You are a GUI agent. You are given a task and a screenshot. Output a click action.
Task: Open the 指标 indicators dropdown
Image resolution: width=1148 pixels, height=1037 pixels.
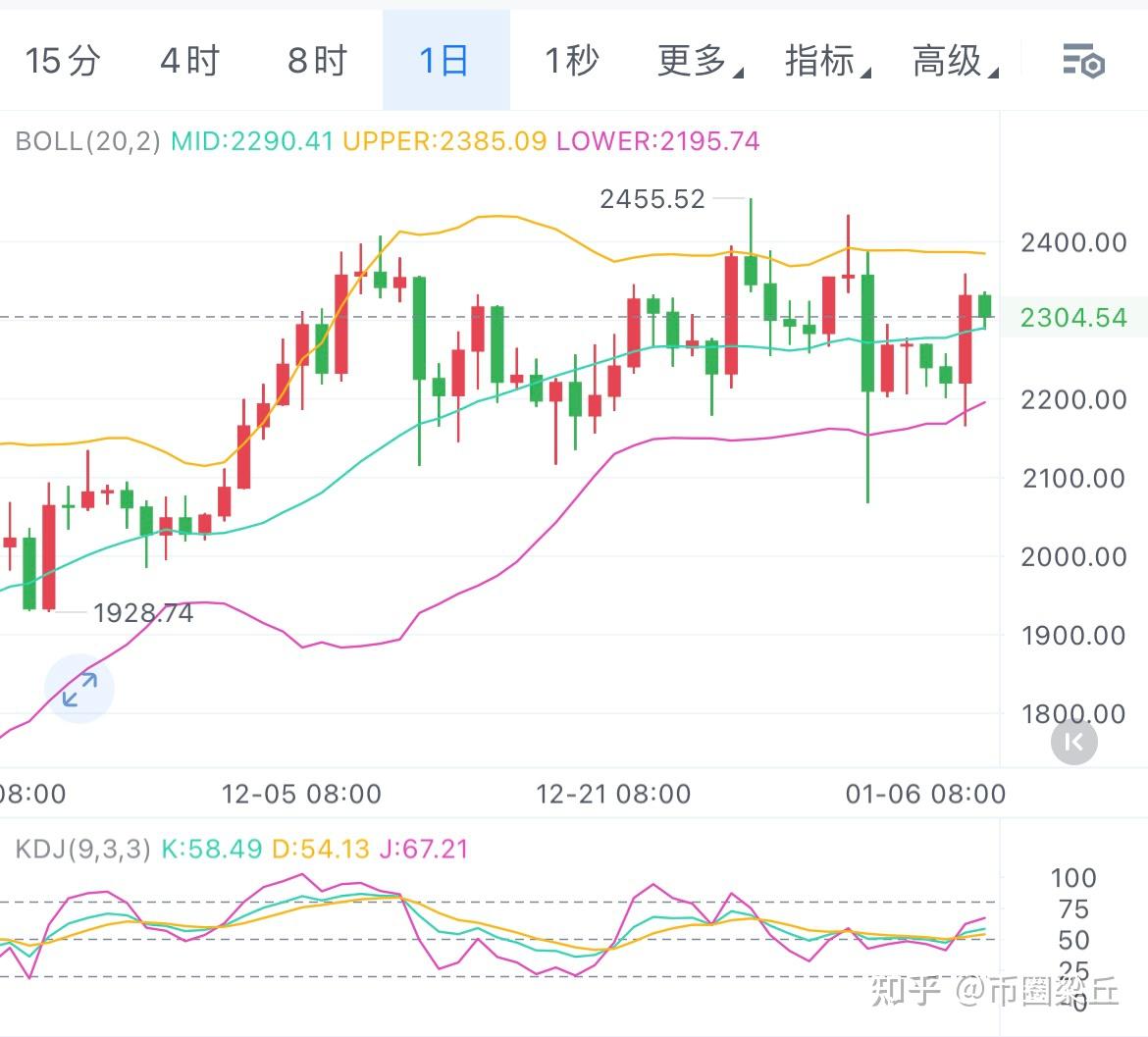827,60
